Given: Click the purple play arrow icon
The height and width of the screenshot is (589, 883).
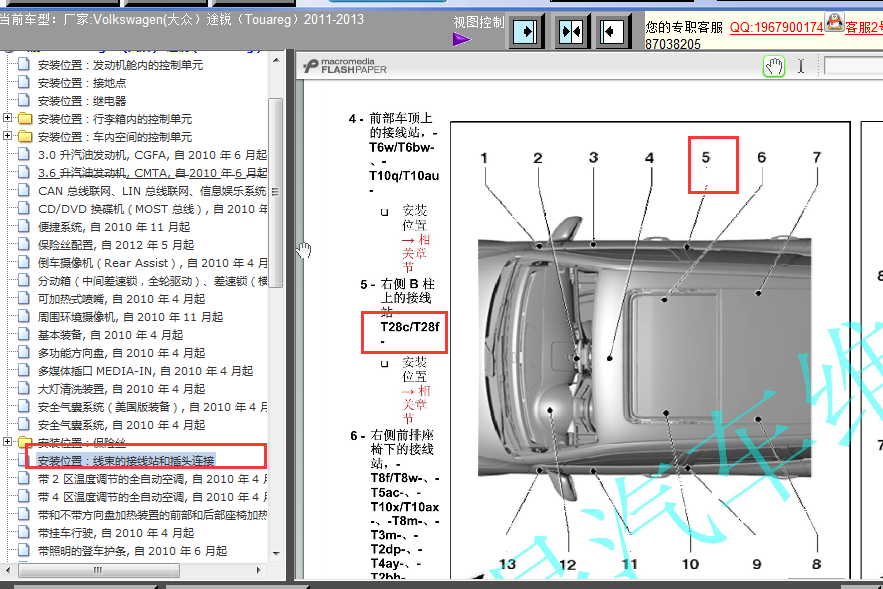Looking at the screenshot, I should (x=461, y=39).
